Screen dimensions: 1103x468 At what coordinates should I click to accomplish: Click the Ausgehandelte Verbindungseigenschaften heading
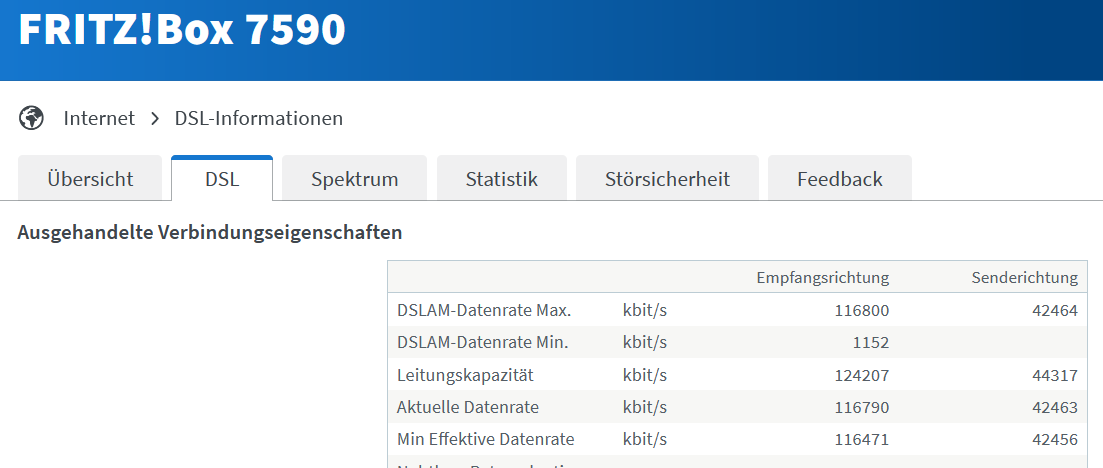[x=210, y=233]
